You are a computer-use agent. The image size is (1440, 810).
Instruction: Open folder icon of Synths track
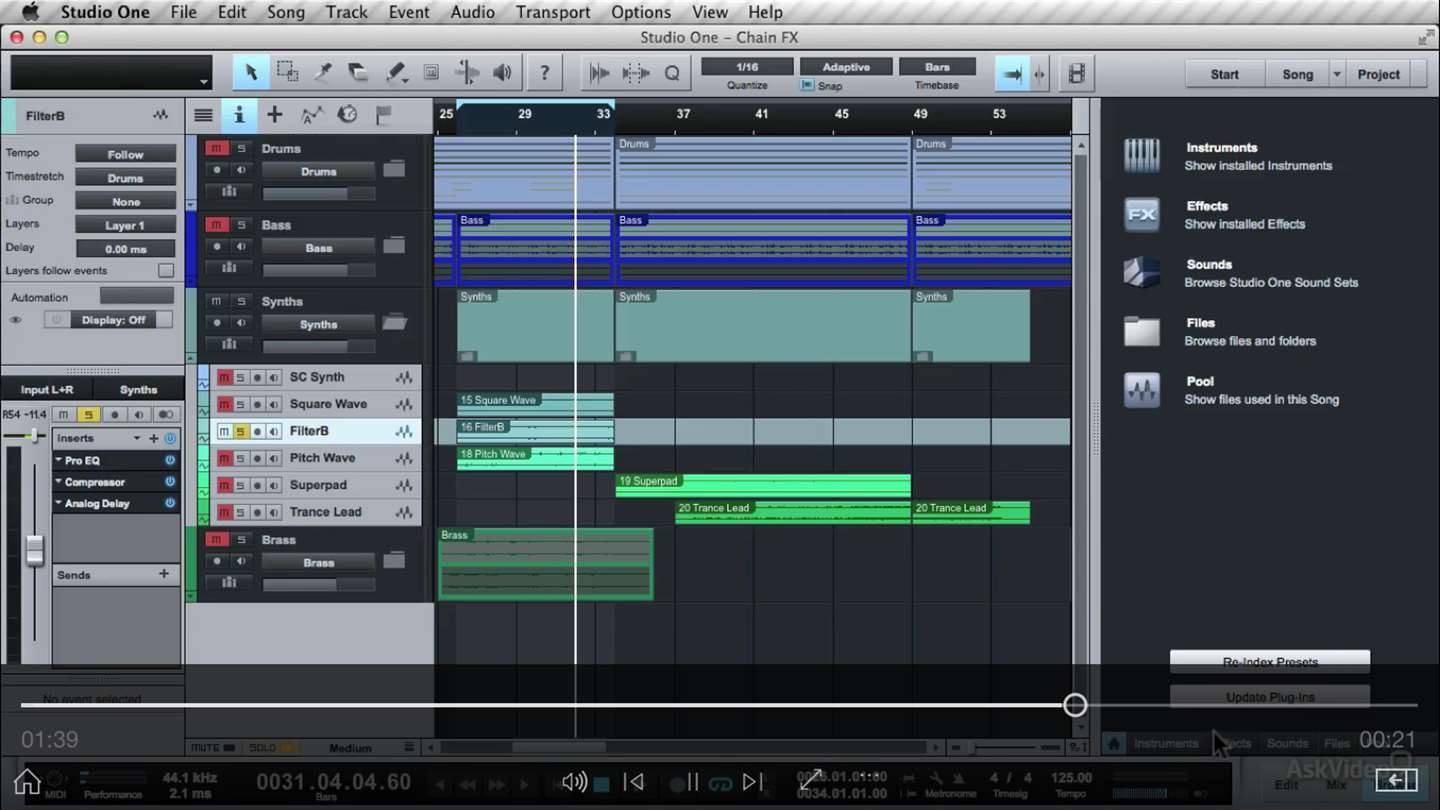pos(395,323)
